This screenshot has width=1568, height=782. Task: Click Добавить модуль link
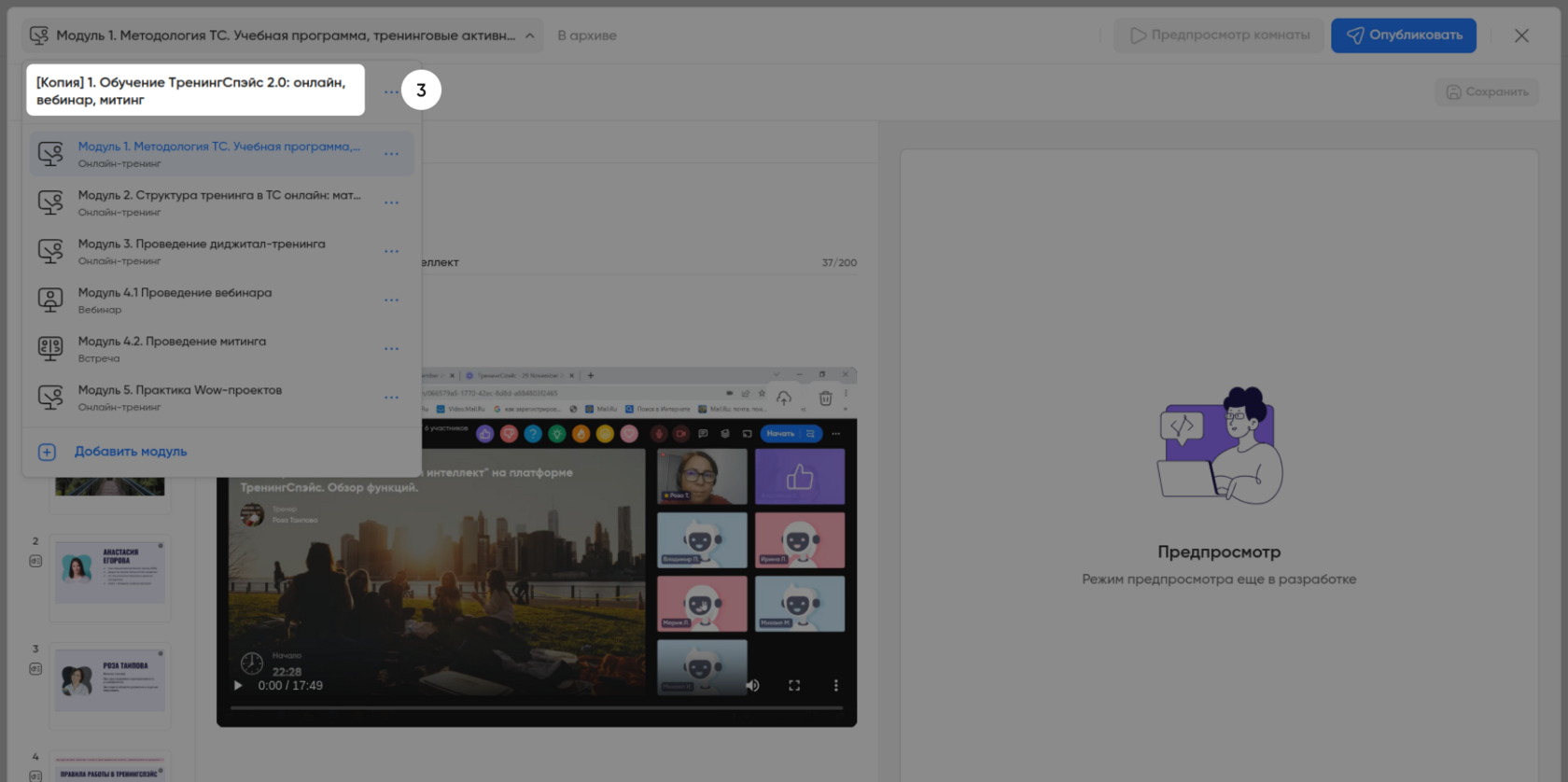131,452
